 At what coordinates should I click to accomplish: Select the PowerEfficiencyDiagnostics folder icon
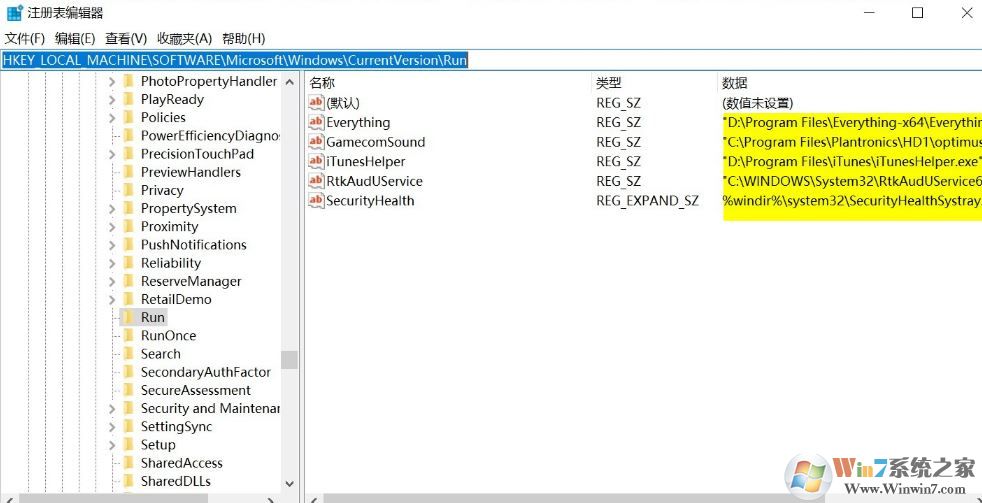point(128,135)
